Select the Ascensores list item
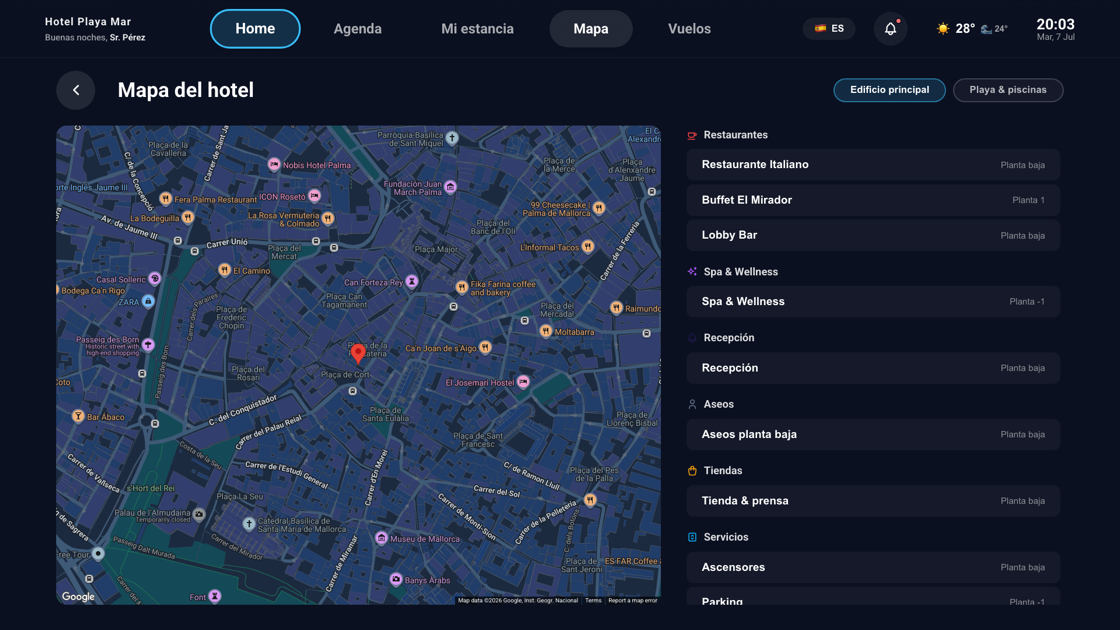 pyautogui.click(x=873, y=567)
